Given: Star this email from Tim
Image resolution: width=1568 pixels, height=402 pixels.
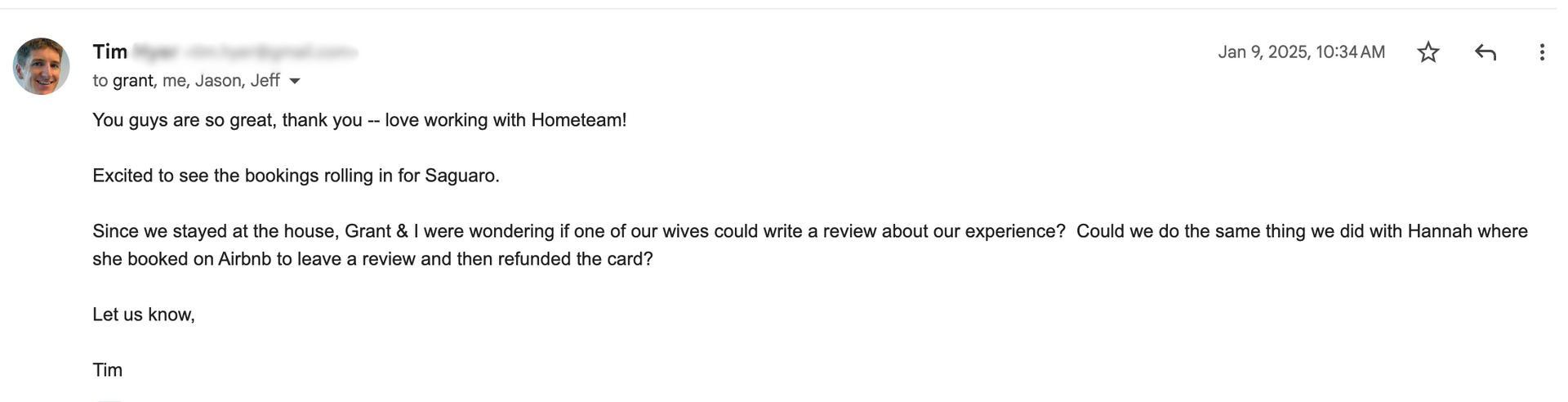Looking at the screenshot, I should (x=1428, y=52).
